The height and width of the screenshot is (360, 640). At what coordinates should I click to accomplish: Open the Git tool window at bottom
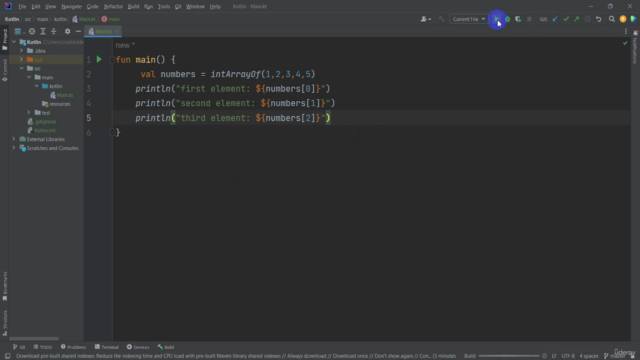(19, 347)
